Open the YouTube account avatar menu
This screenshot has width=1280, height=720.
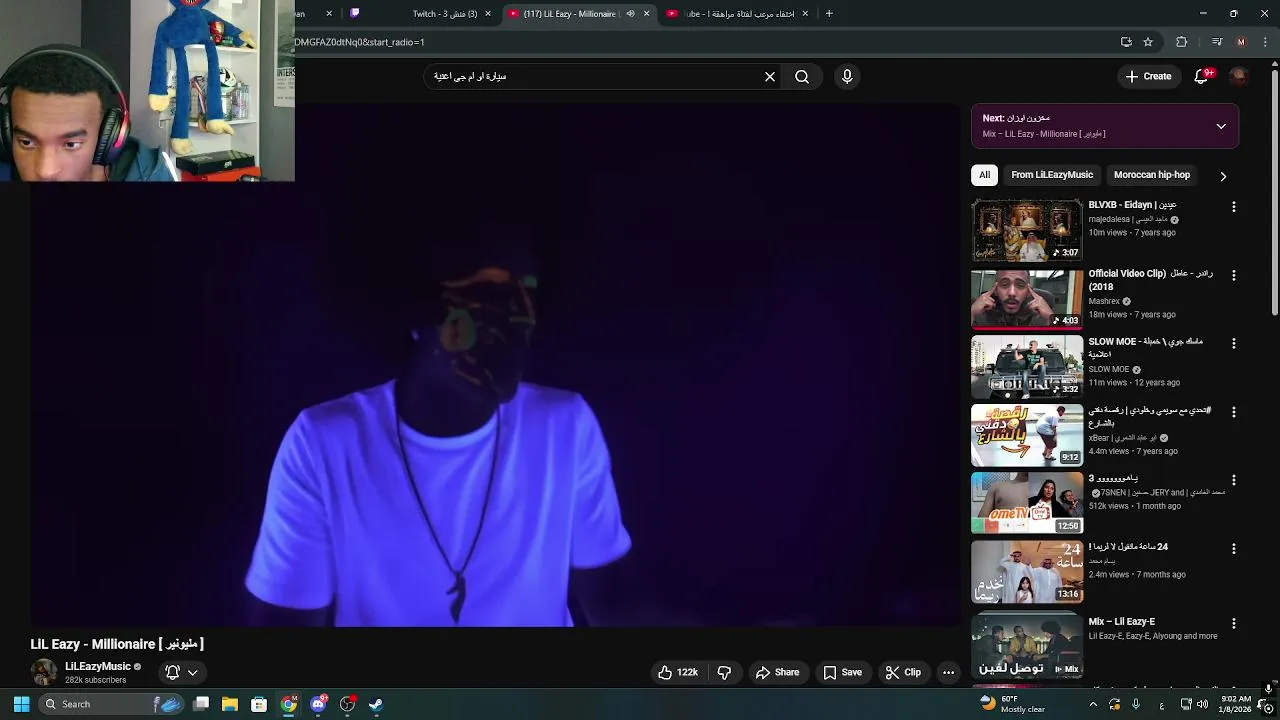pyautogui.click(x=1239, y=76)
